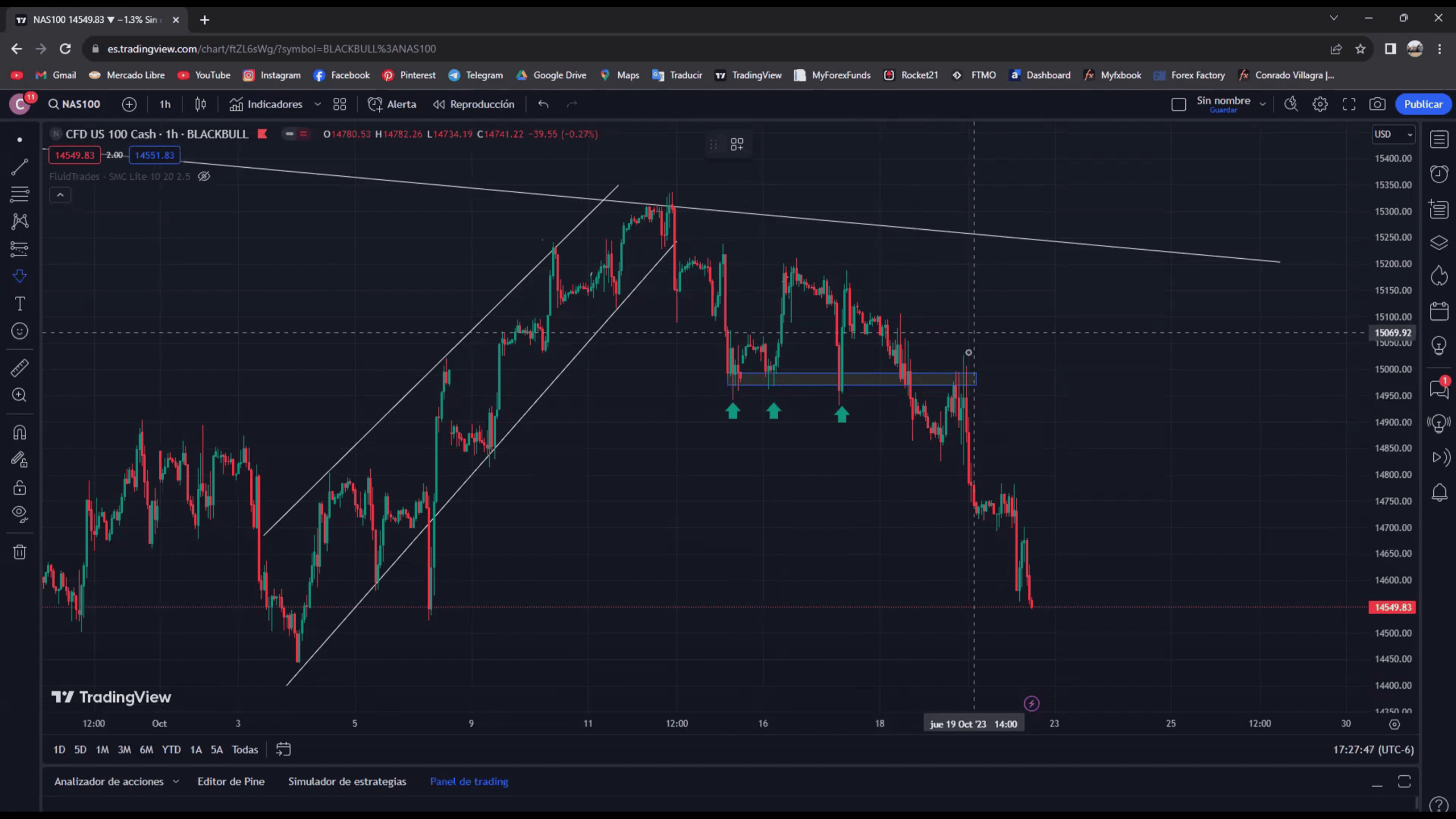Click the Publicar button
Viewport: 1456px width, 819px height.
(x=1422, y=104)
